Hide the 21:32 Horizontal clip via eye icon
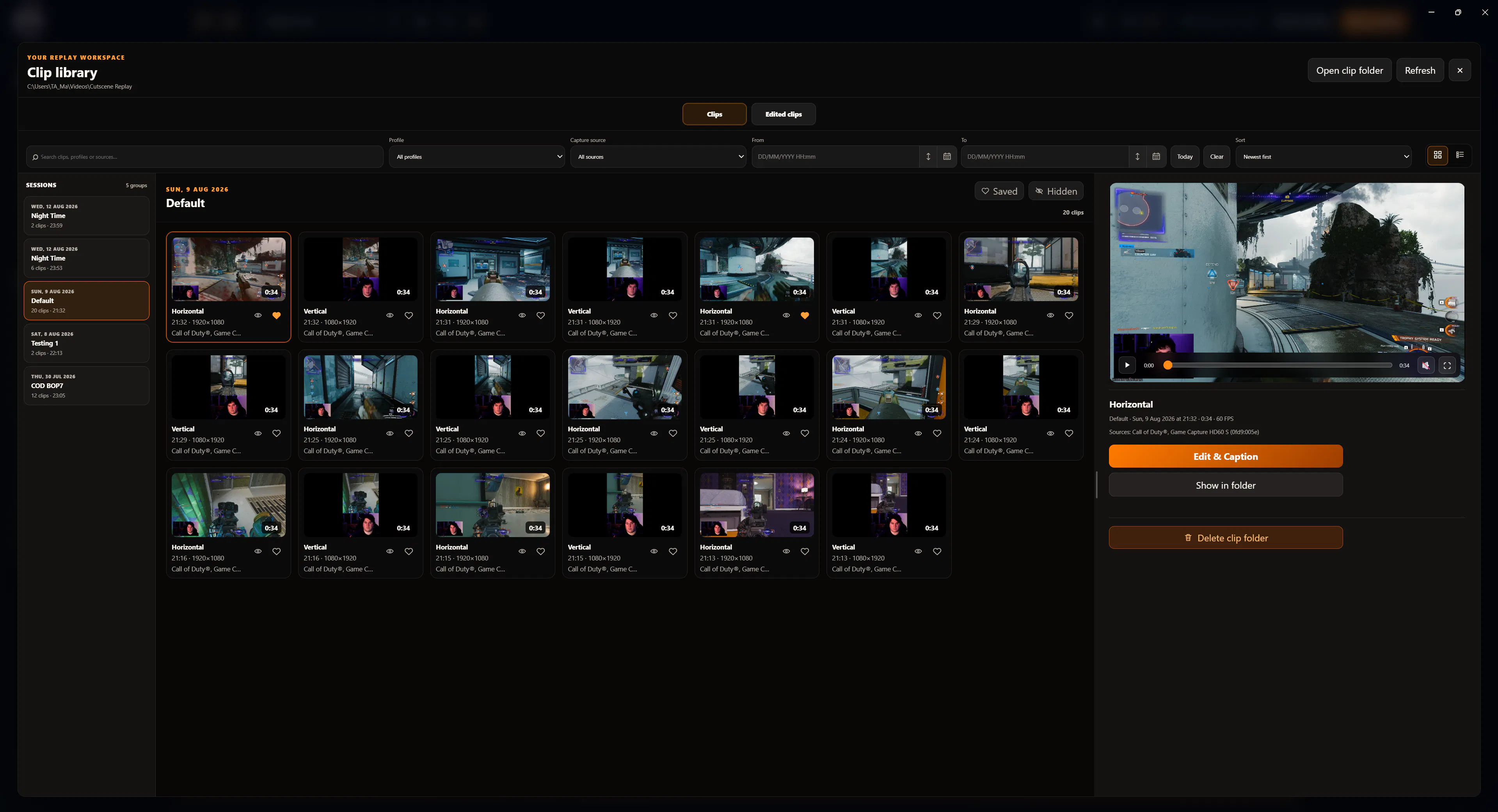The image size is (1498, 812). click(258, 316)
